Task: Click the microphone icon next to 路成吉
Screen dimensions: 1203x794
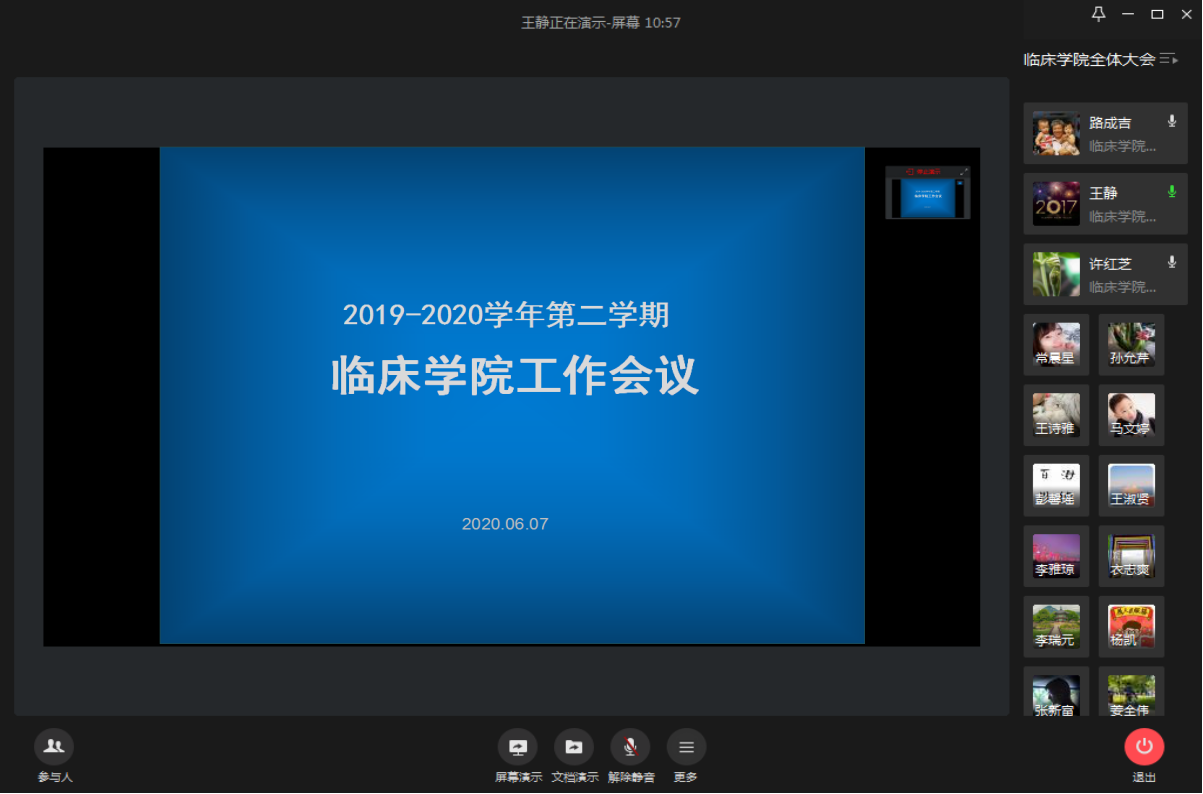Action: (1172, 121)
